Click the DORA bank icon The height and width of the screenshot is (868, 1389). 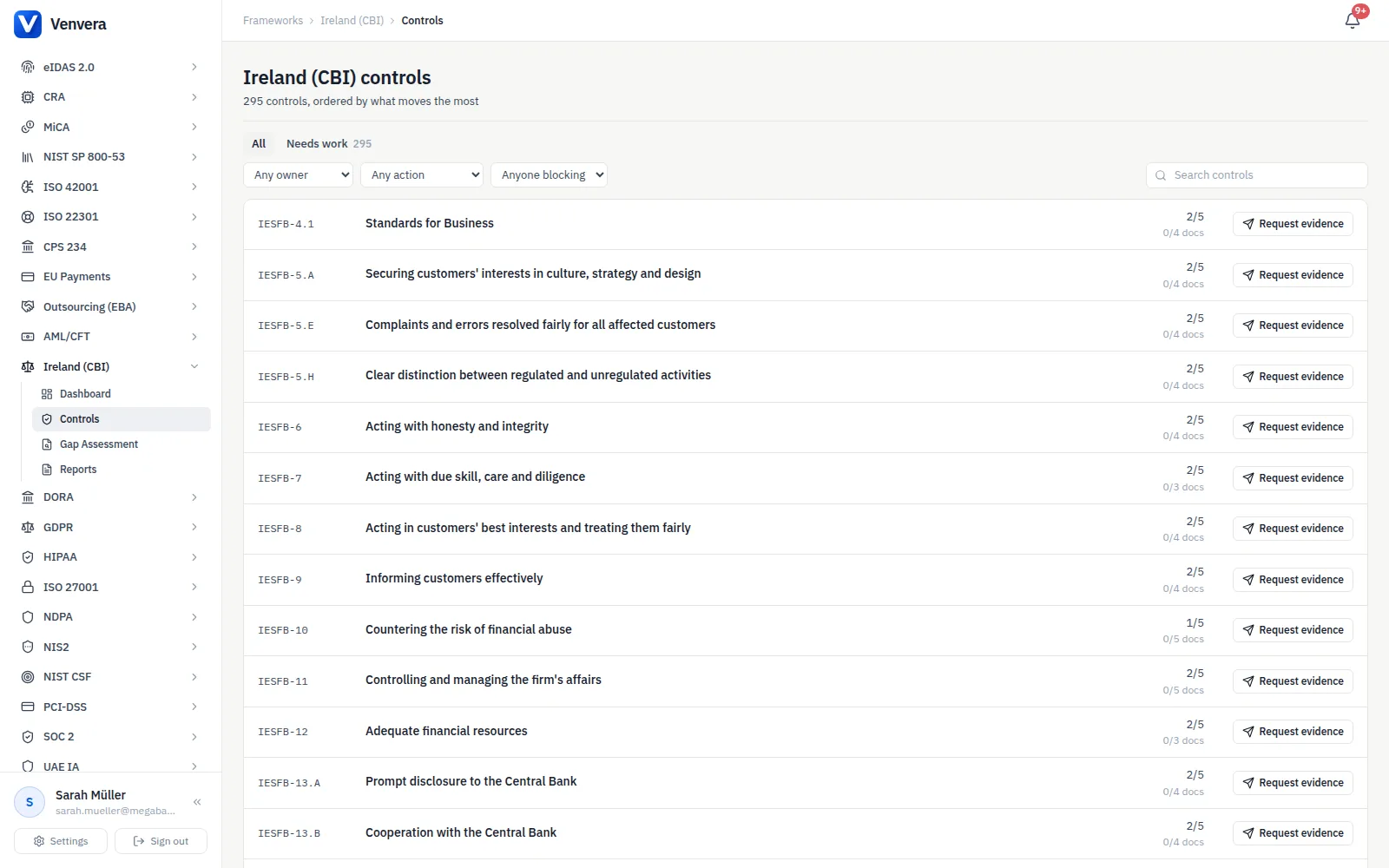tap(28, 497)
